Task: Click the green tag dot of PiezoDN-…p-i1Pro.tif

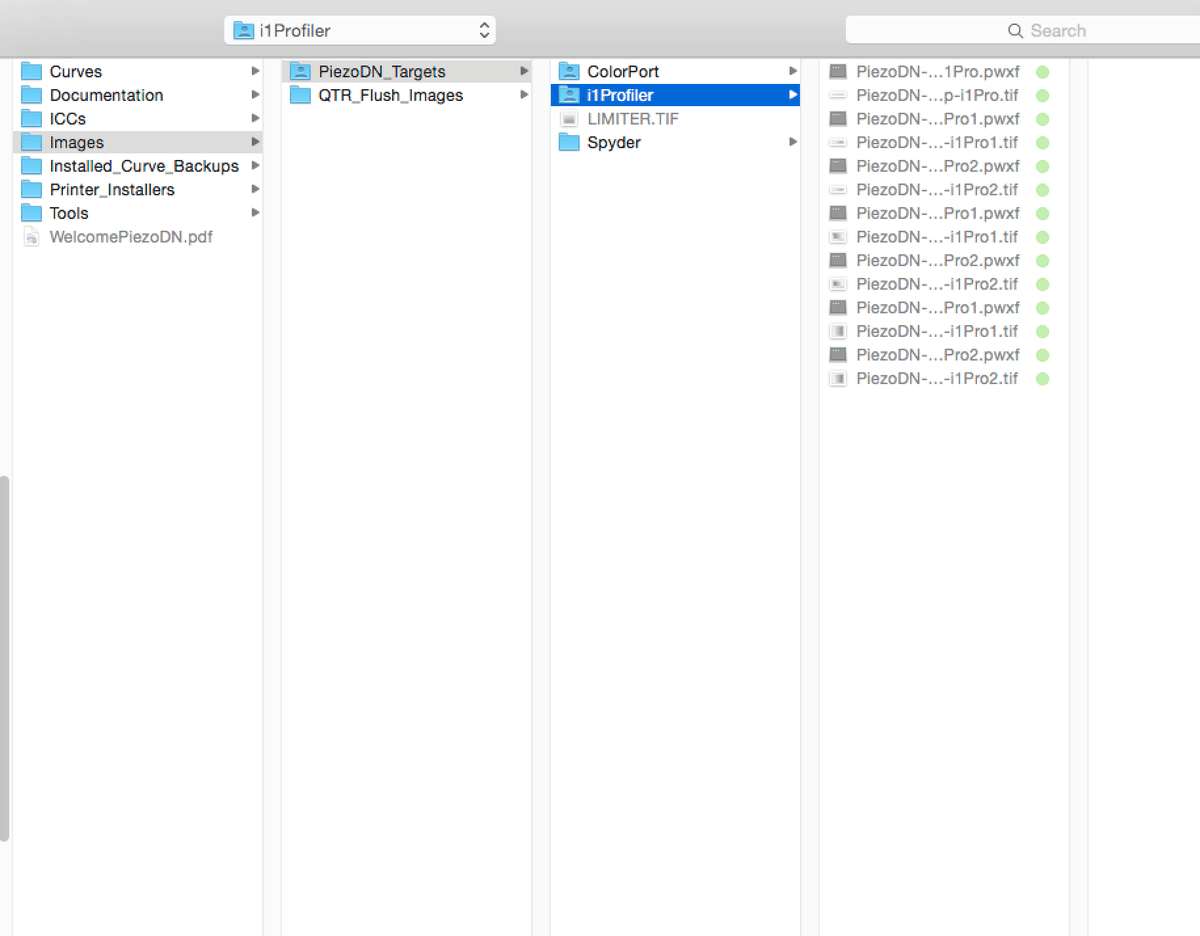Action: 1042,96
